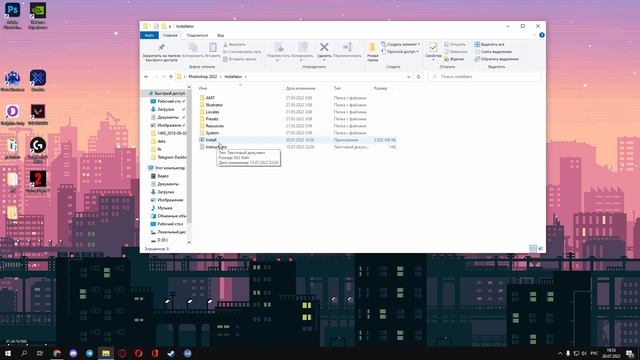
Task: Click the Up one level arrow
Action: point(171,76)
